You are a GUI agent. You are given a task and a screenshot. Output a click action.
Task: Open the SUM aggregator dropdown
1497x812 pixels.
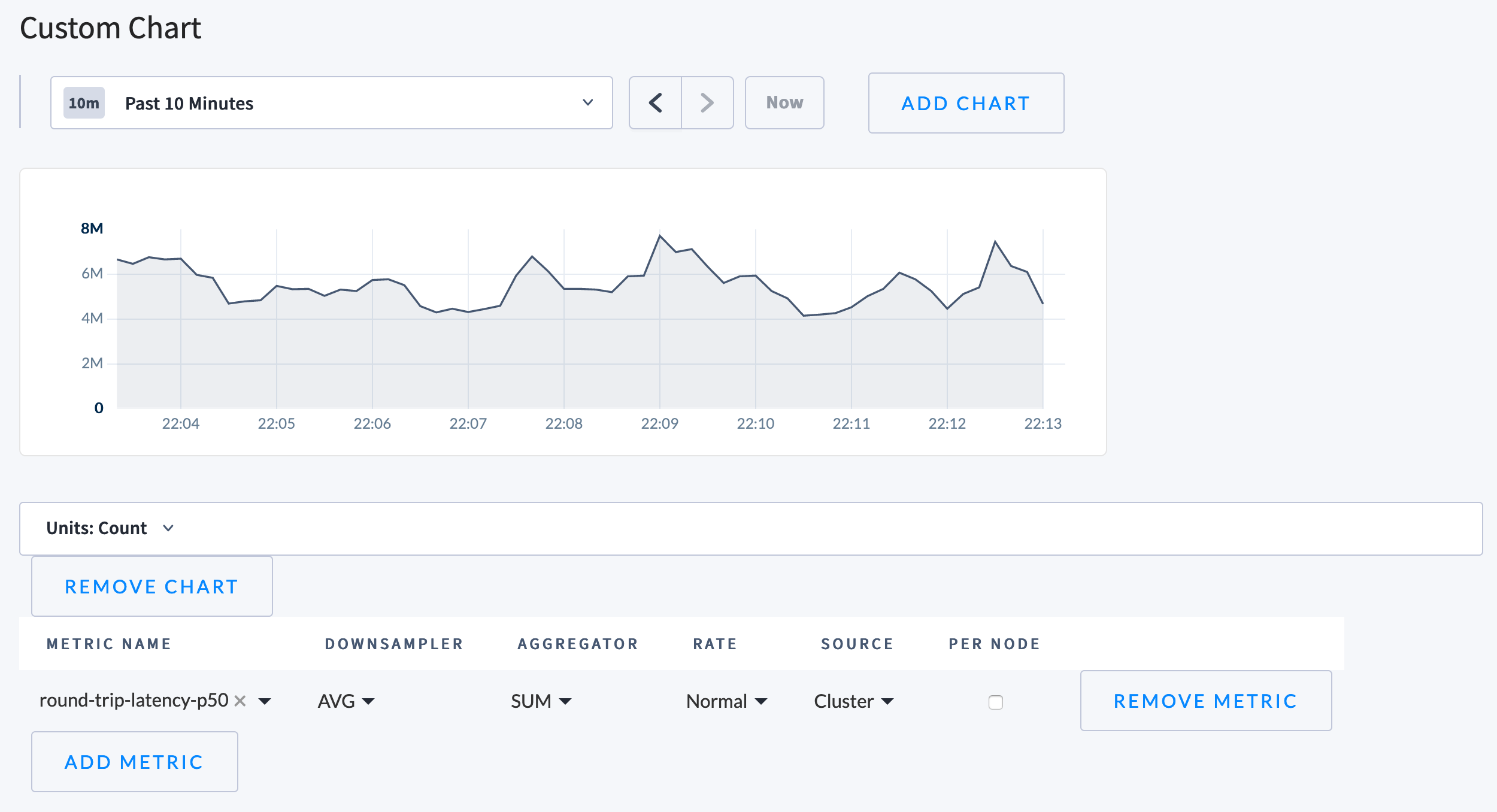click(x=540, y=701)
